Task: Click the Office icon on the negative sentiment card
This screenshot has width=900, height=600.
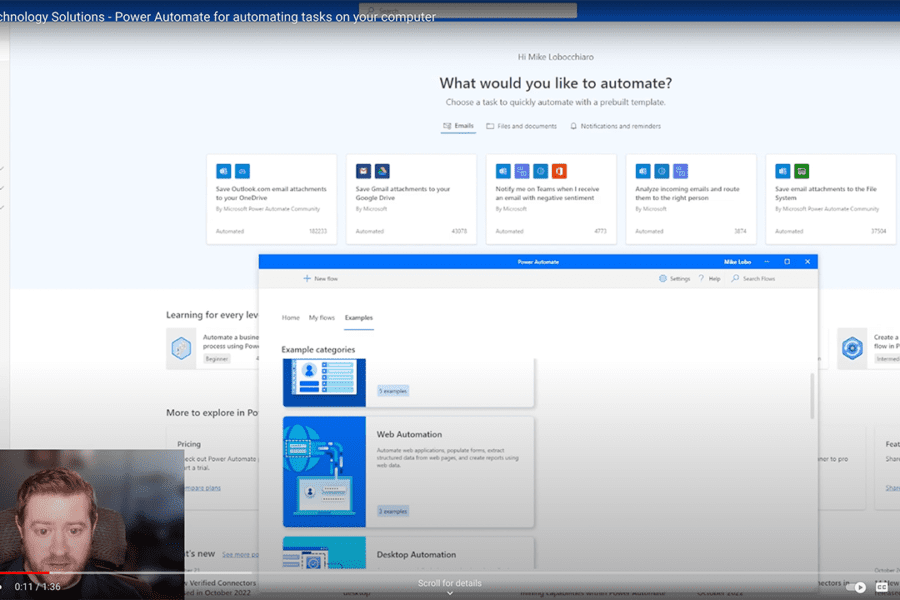Action: pyautogui.click(x=559, y=171)
